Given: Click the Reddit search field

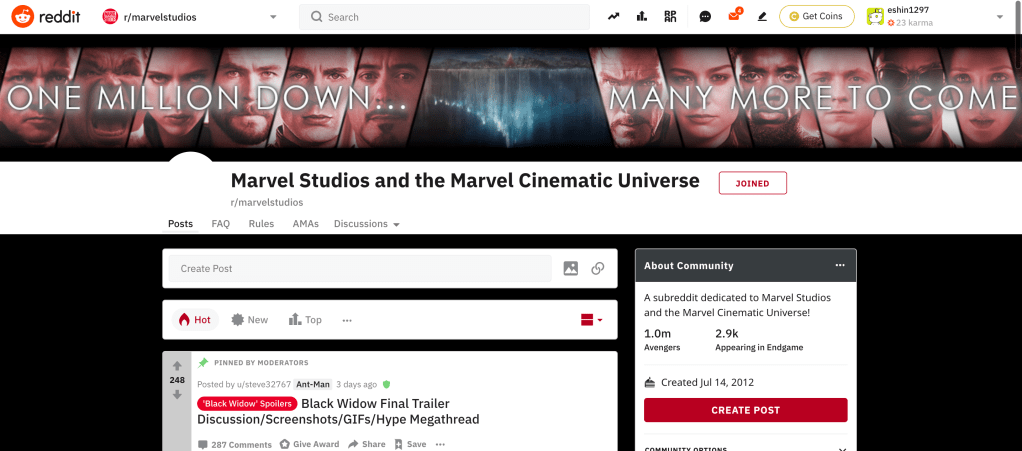Looking at the screenshot, I should 444,17.
